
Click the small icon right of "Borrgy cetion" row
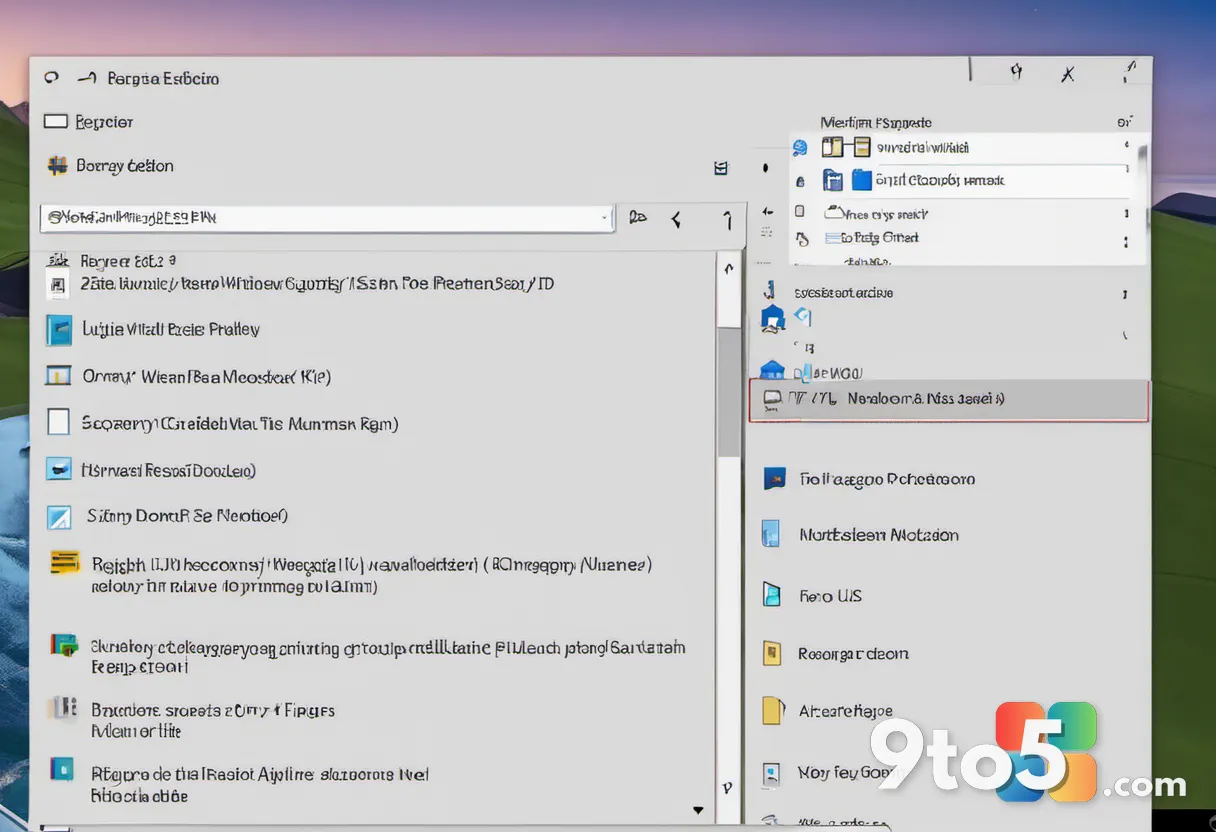click(x=721, y=169)
